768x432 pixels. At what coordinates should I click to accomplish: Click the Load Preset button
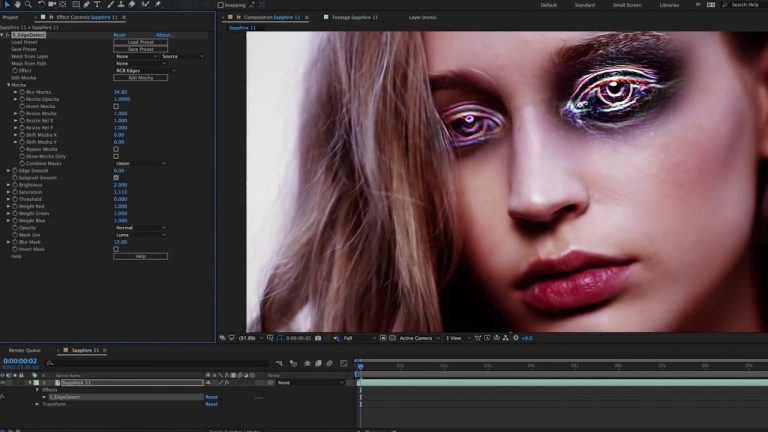point(140,42)
